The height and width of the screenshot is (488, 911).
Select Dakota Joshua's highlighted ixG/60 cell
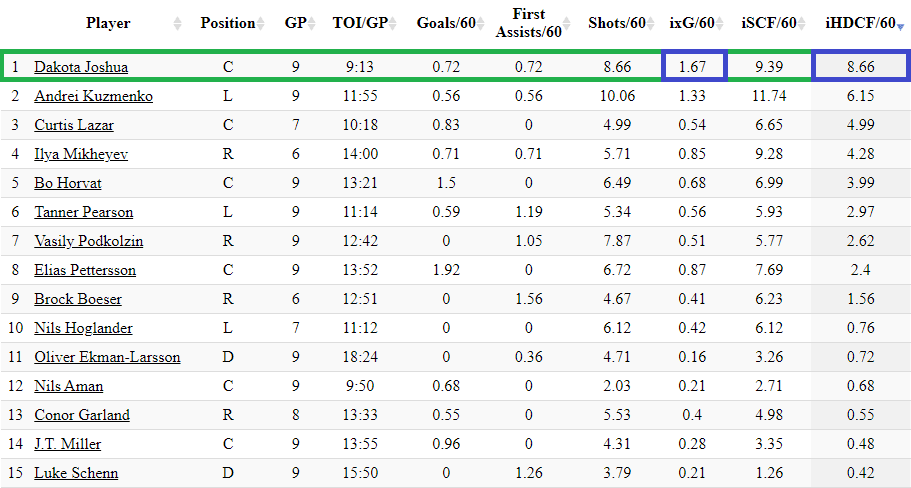point(693,67)
